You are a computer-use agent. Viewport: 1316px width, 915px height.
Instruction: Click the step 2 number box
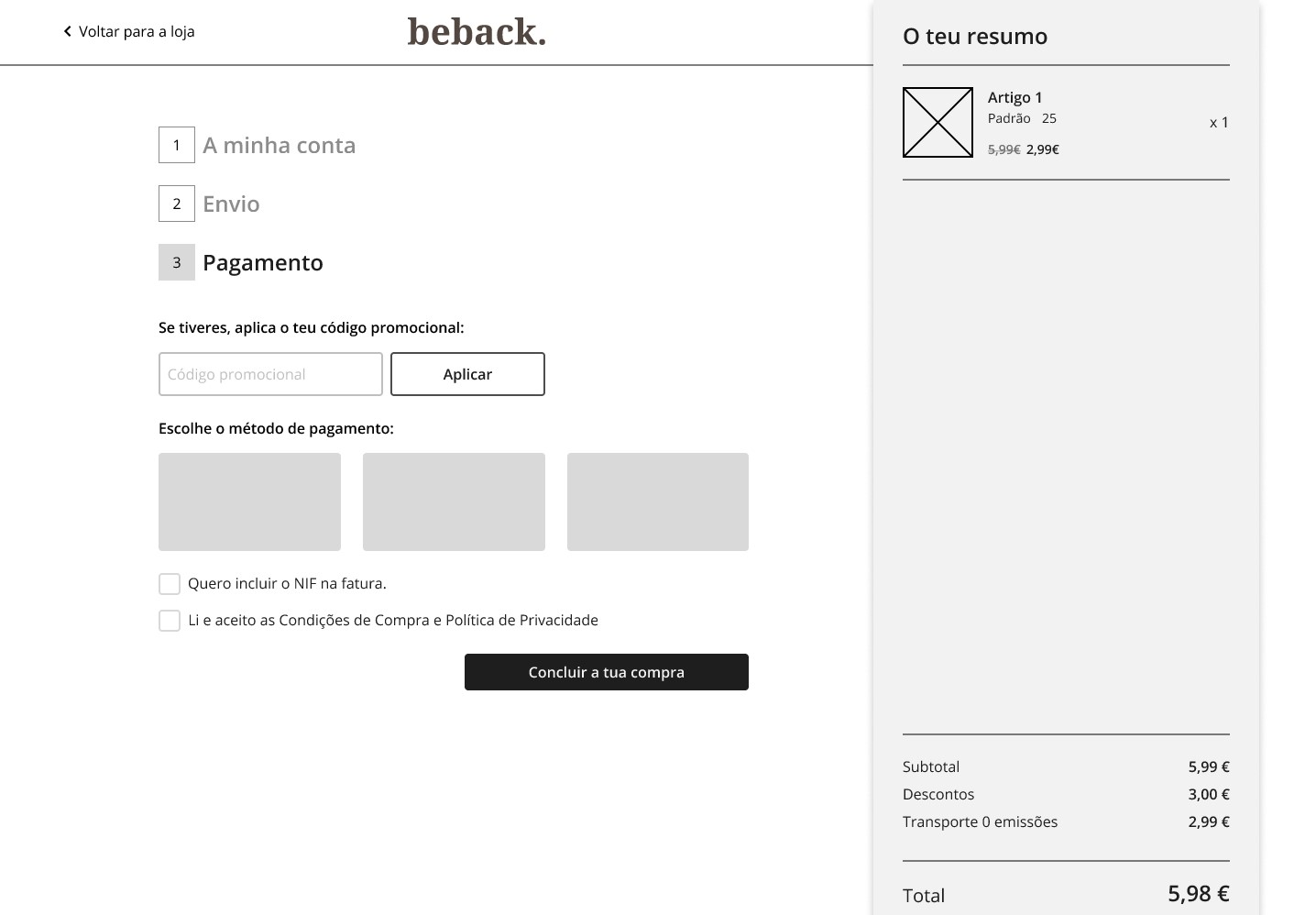(x=177, y=204)
